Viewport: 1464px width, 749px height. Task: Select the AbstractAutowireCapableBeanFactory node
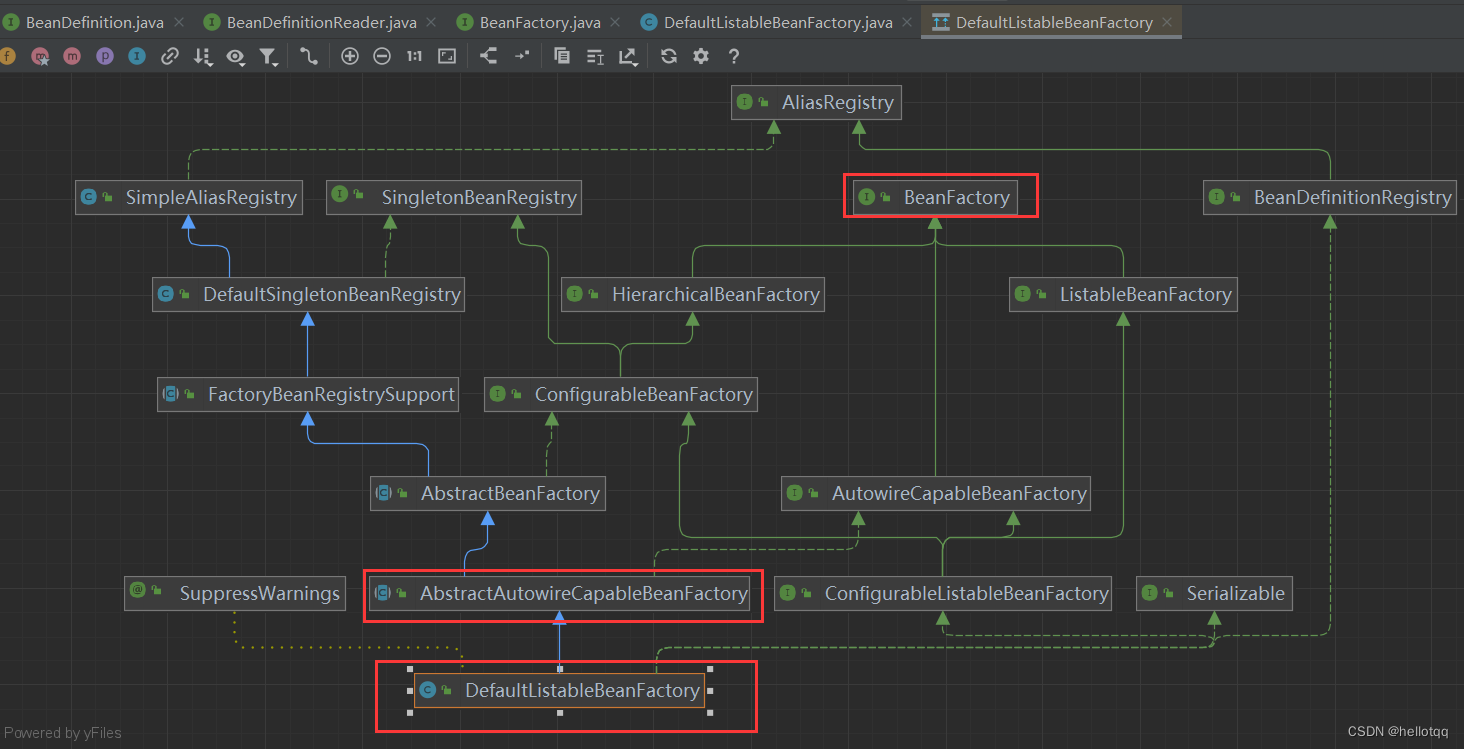tap(561, 593)
